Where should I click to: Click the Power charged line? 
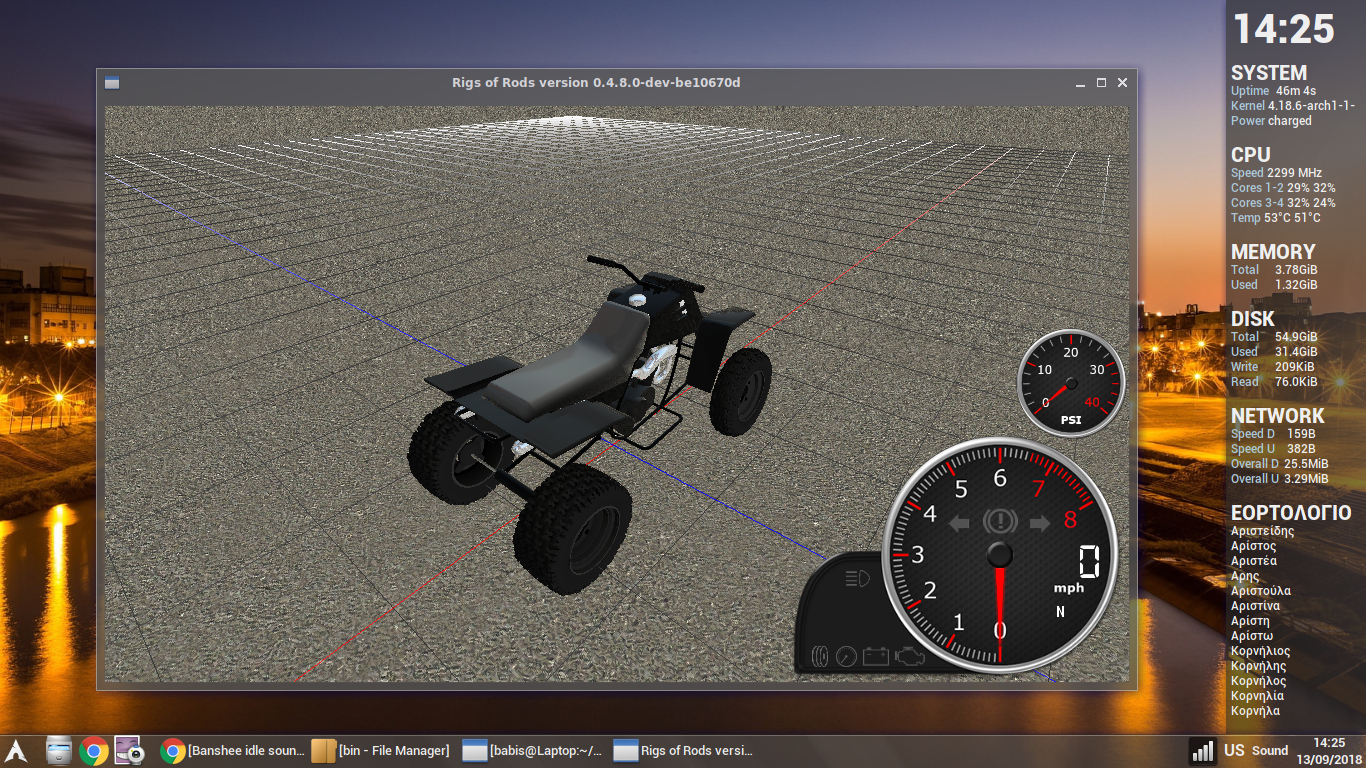pos(1271,121)
